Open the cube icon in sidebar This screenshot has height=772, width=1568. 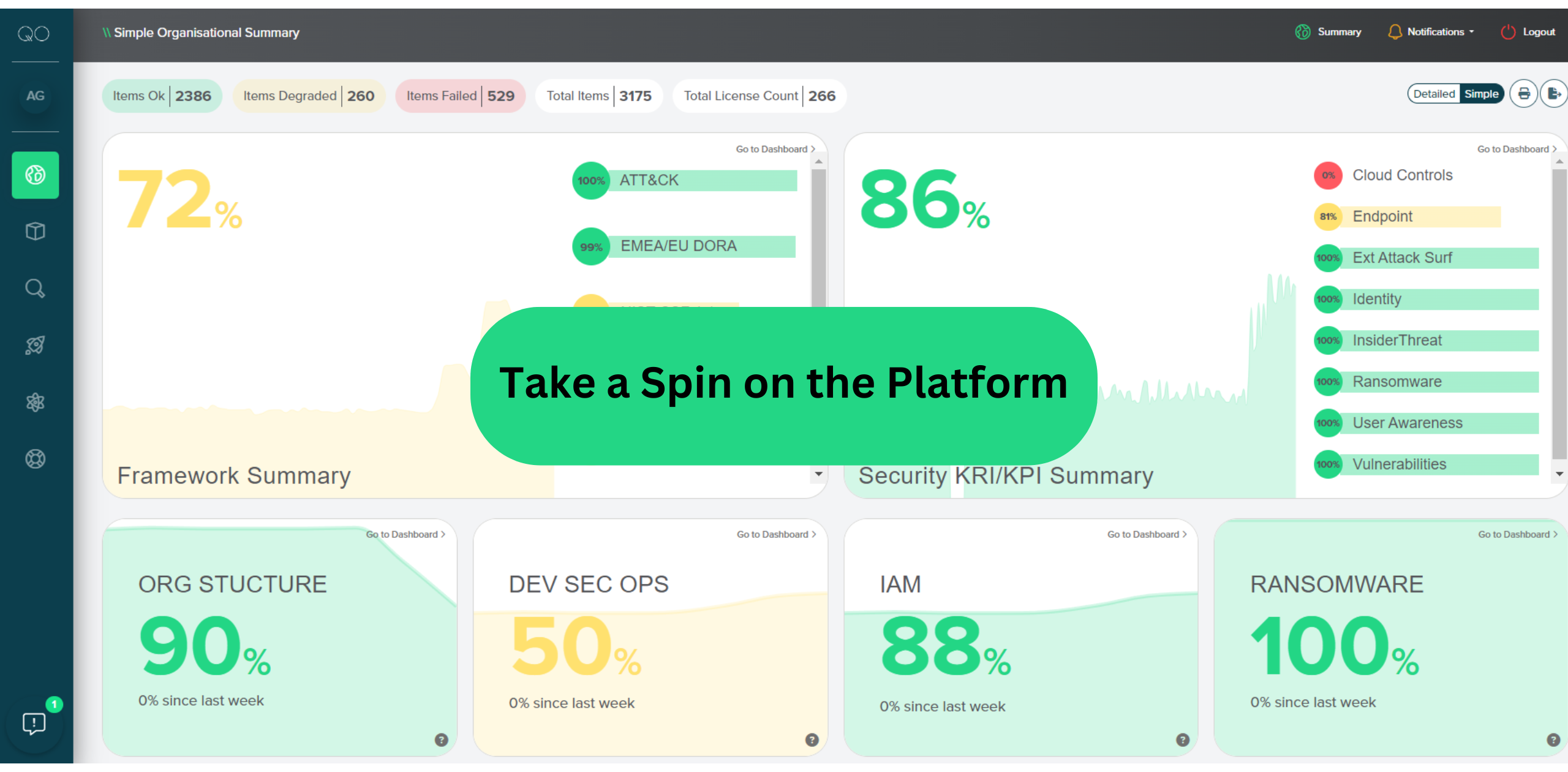pos(35,232)
